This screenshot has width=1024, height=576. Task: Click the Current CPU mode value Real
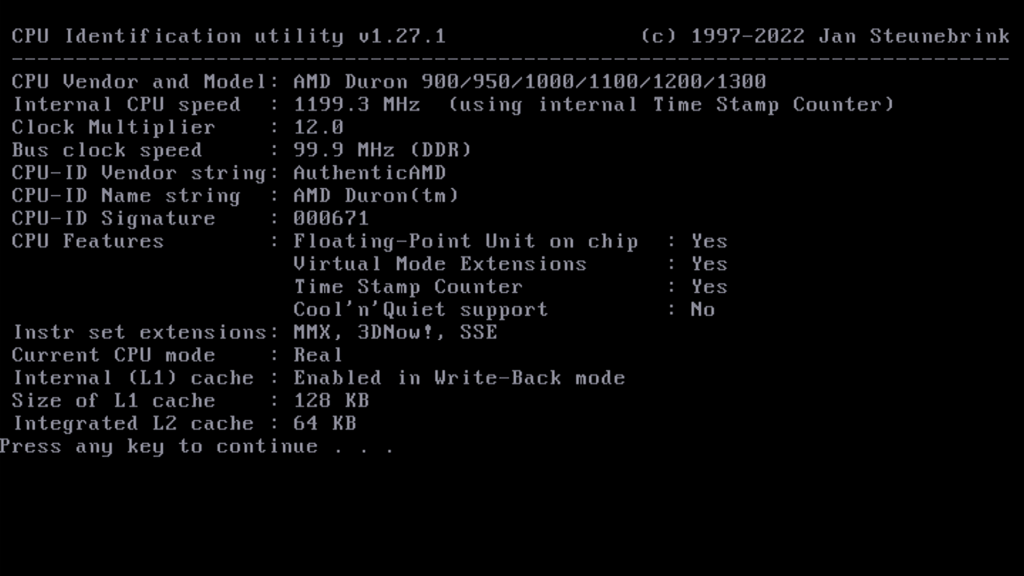[318, 356]
